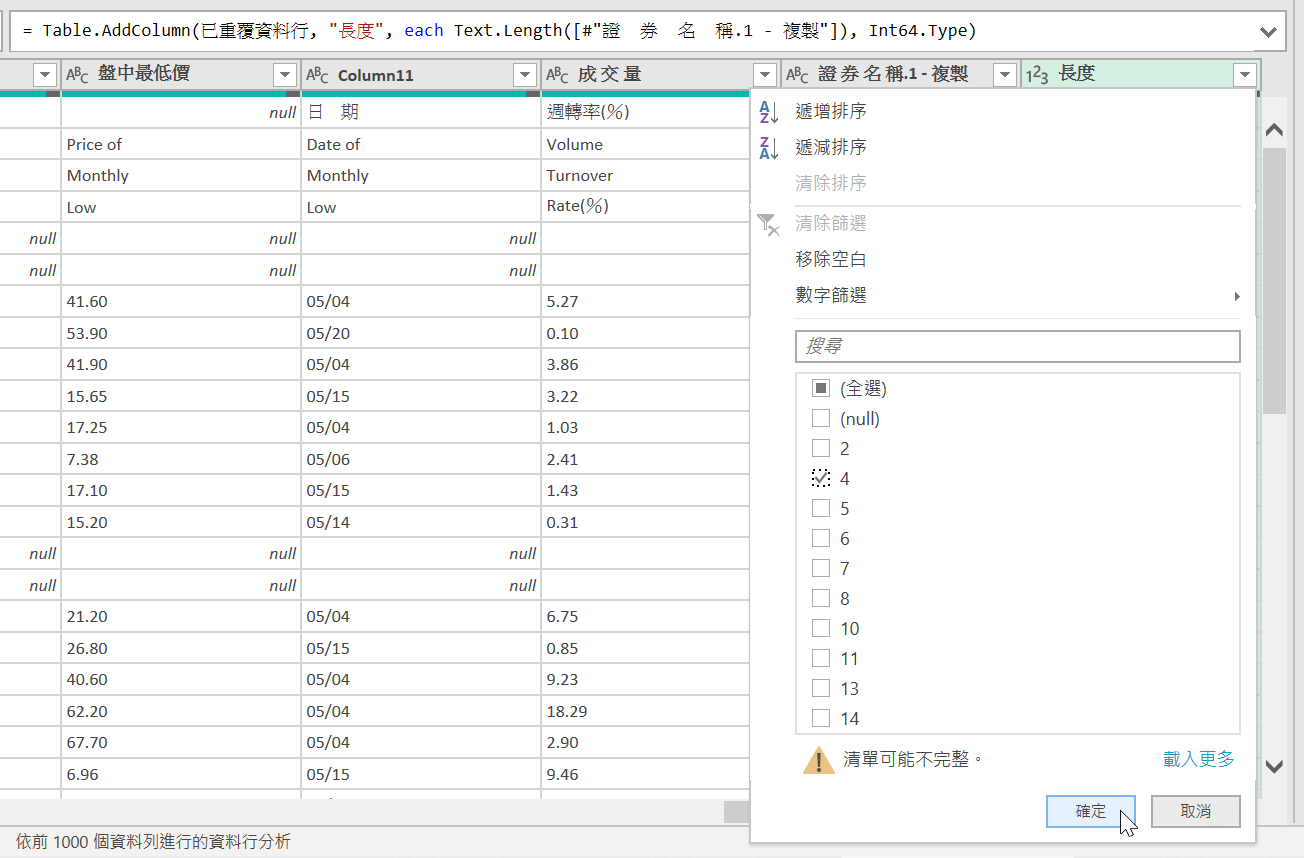The height and width of the screenshot is (858, 1304).
Task: Click the cell with value 18.29
Action: (646, 712)
